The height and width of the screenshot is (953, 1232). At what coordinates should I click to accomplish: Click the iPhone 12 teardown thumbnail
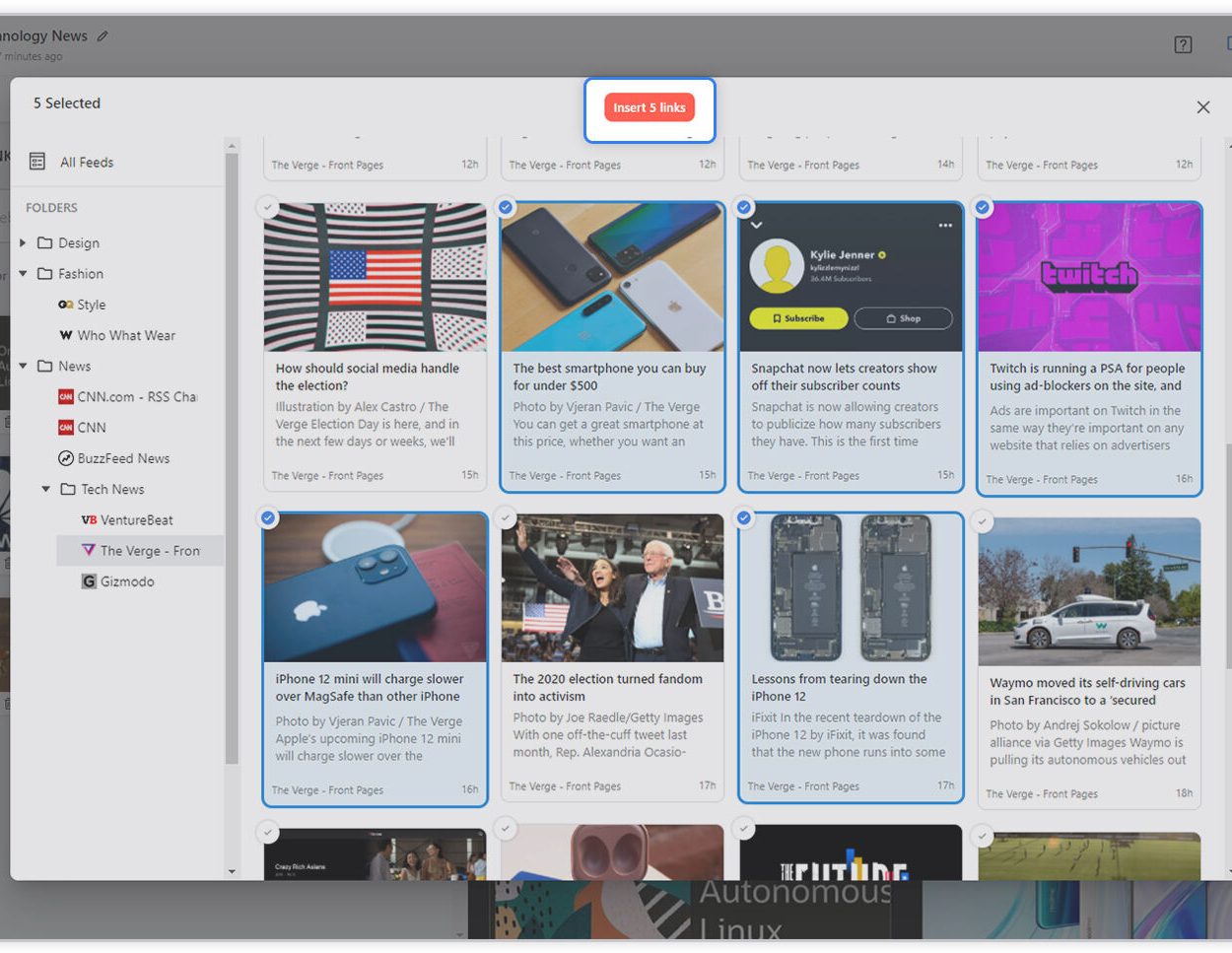851,587
